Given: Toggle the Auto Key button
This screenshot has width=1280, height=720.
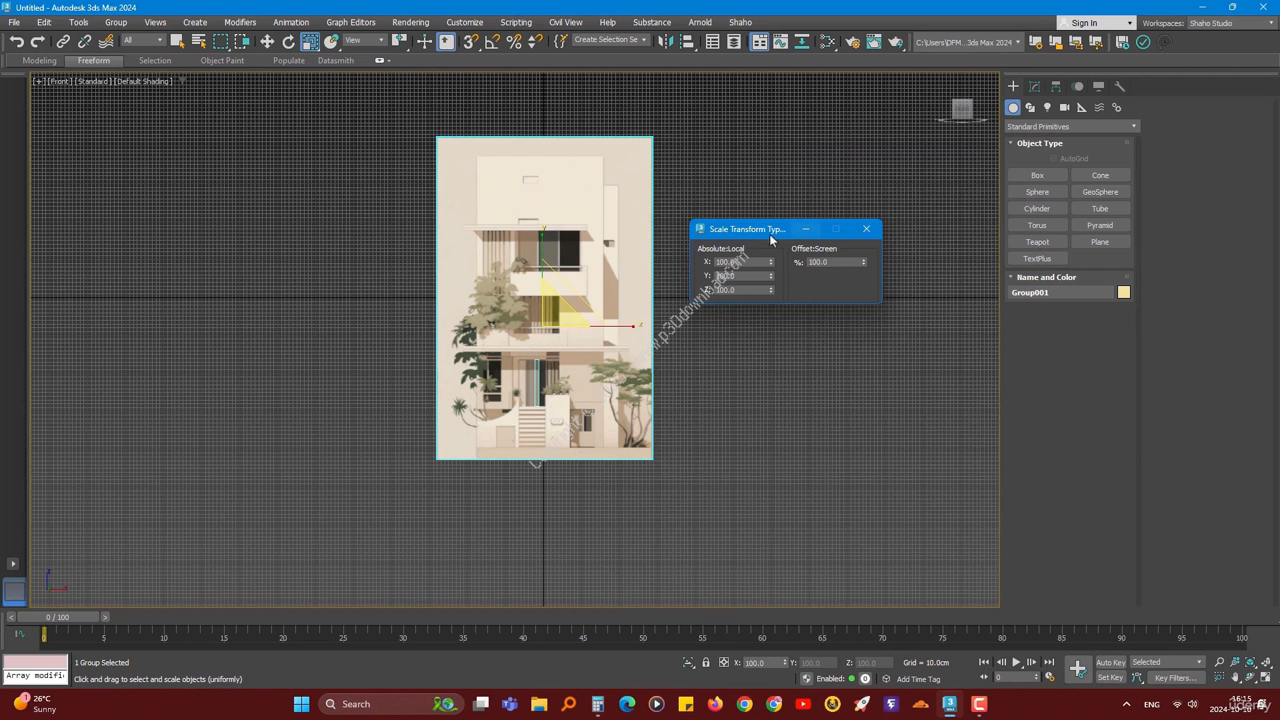Looking at the screenshot, I should pos(1110,662).
